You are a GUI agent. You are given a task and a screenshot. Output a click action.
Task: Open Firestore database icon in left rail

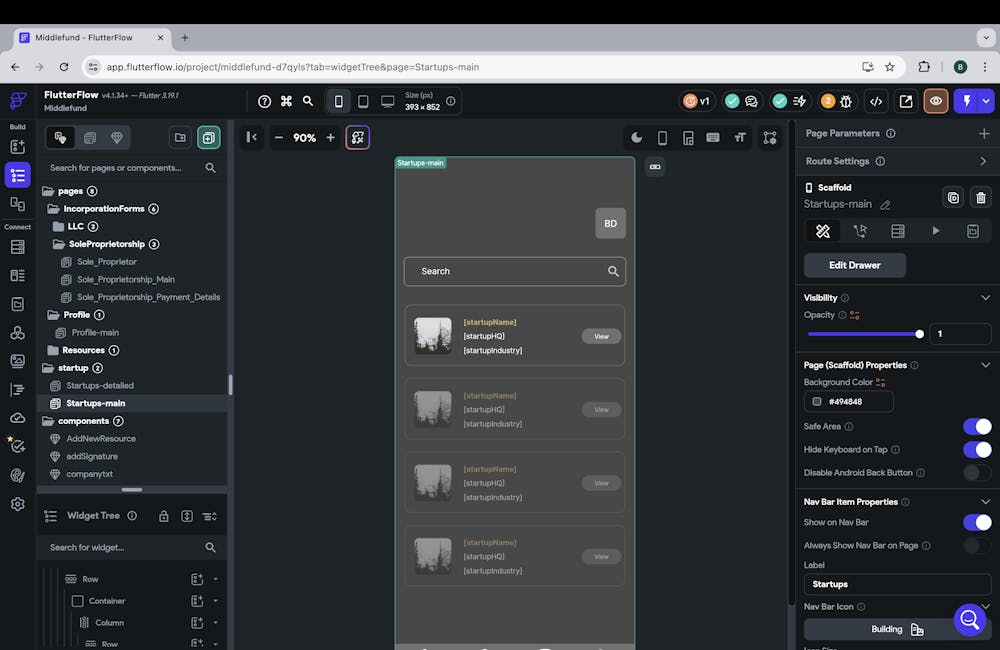17,247
